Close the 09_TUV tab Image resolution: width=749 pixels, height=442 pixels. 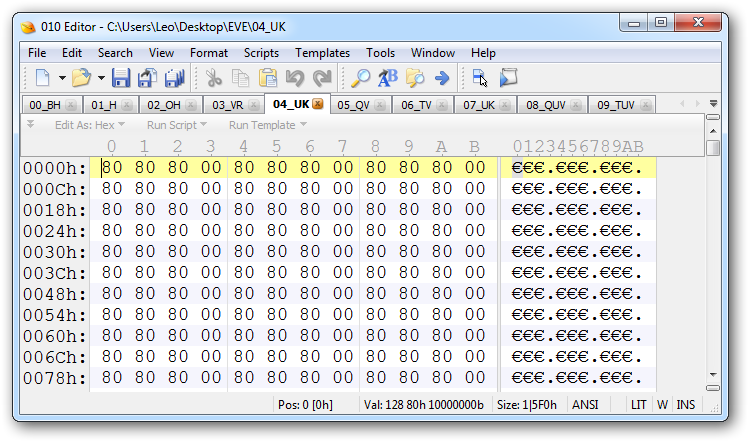645,105
